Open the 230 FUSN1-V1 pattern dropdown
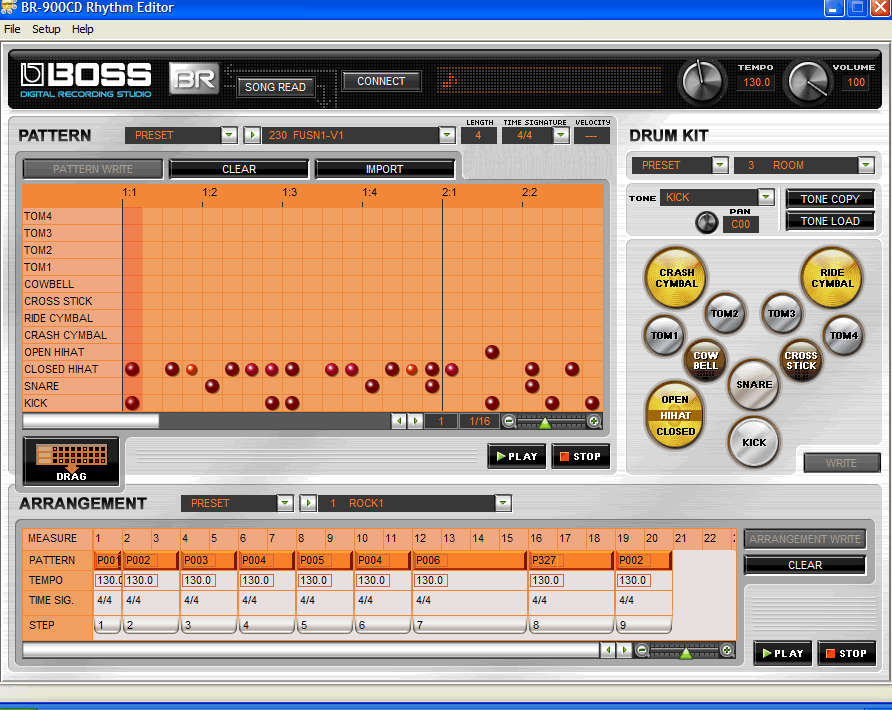 point(447,135)
